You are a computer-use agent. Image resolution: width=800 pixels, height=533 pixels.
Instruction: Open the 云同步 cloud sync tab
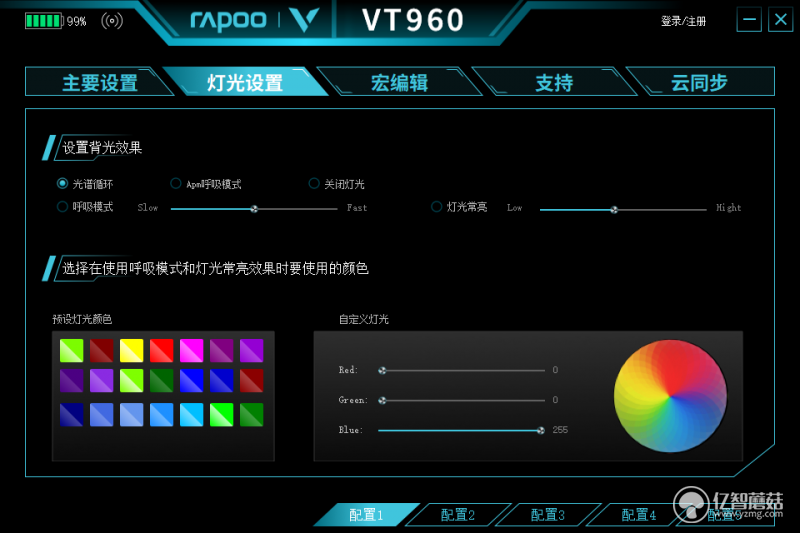(699, 82)
